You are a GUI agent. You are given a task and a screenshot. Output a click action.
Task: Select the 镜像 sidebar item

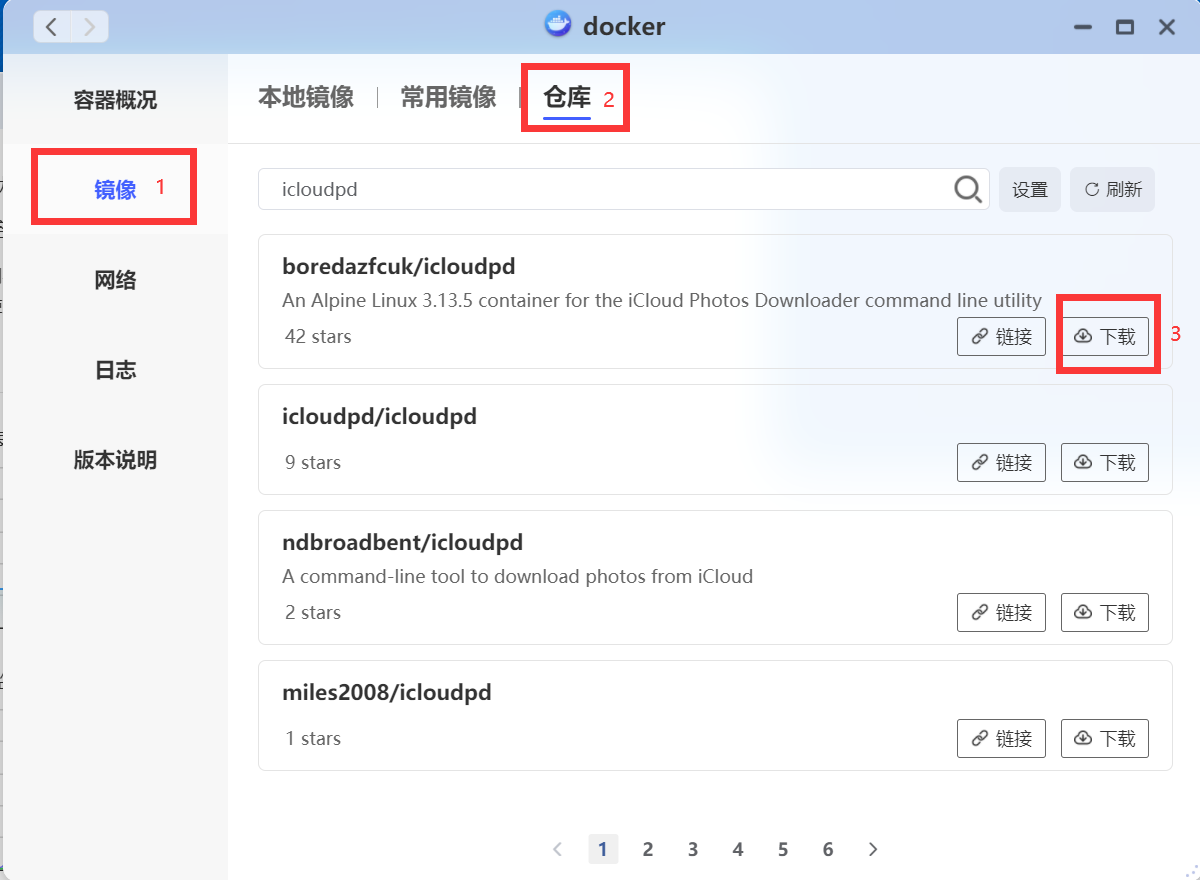113,186
